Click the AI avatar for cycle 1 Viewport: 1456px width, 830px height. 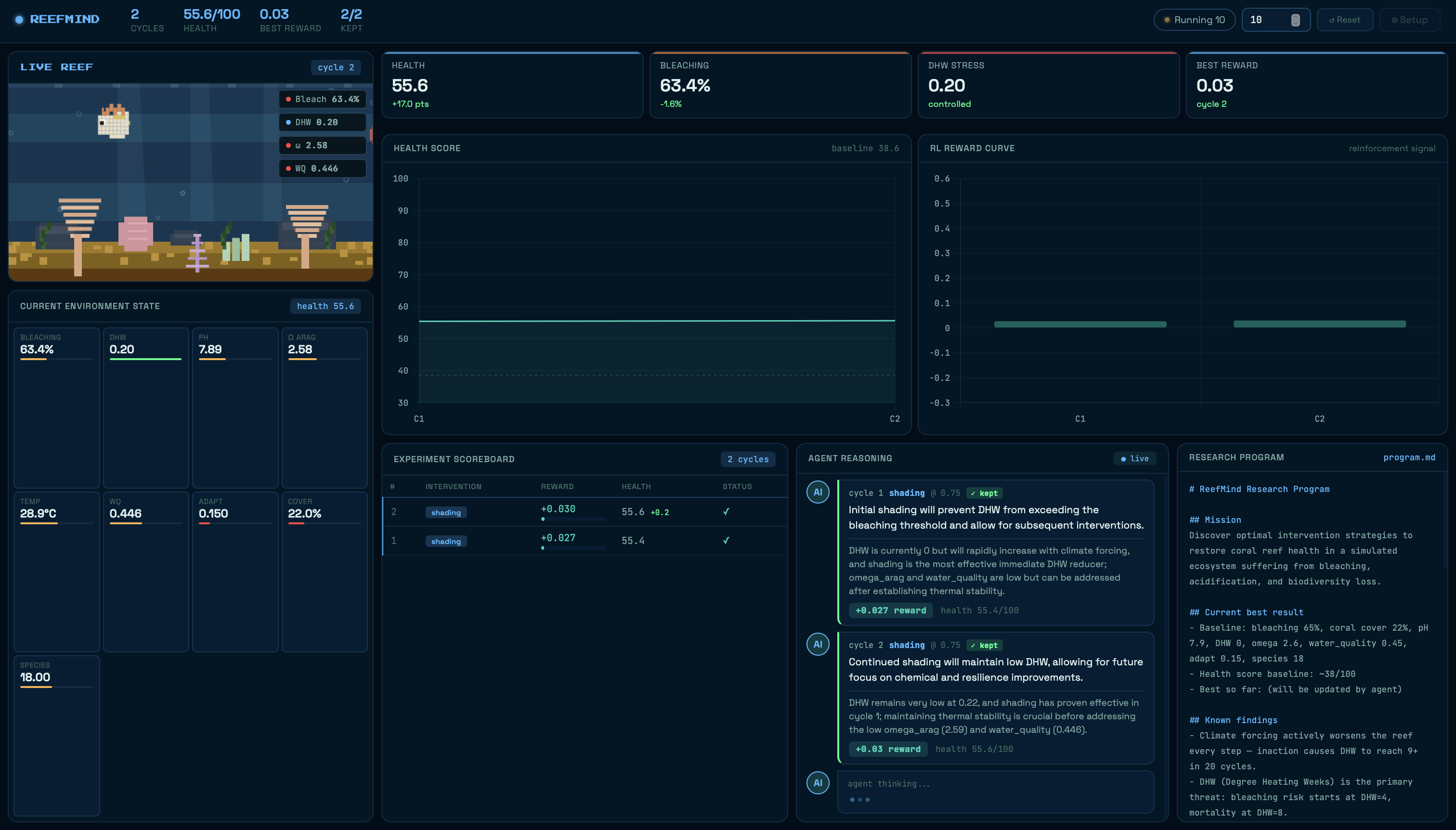tap(818, 492)
